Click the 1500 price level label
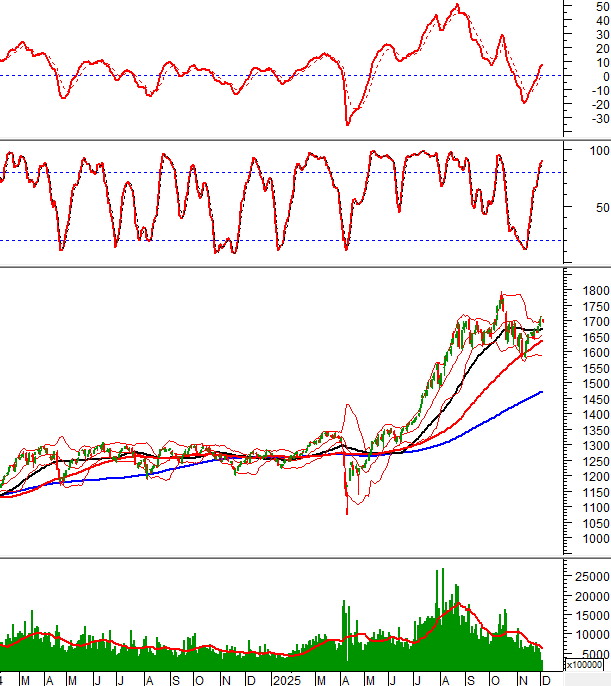Viewport: 611px width, 686px height. pyautogui.click(x=592, y=384)
